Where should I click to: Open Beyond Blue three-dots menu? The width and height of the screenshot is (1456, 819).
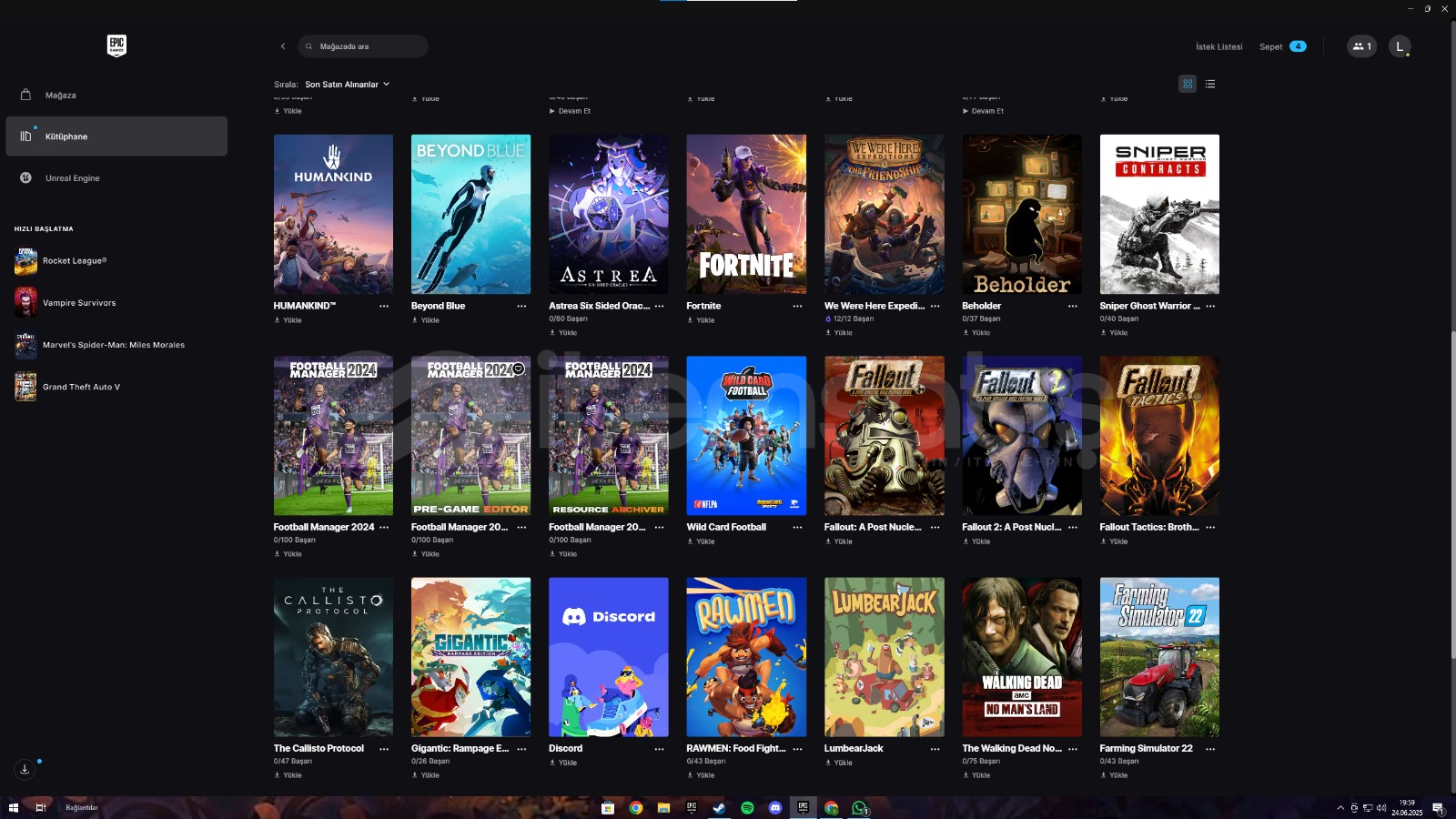click(x=521, y=306)
